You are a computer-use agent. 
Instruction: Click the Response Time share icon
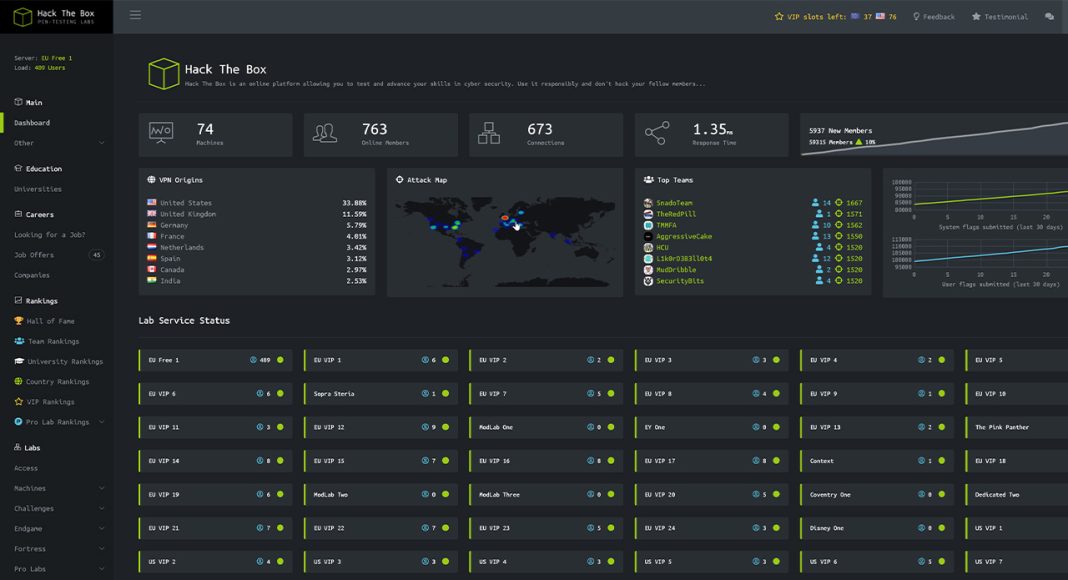(x=657, y=133)
